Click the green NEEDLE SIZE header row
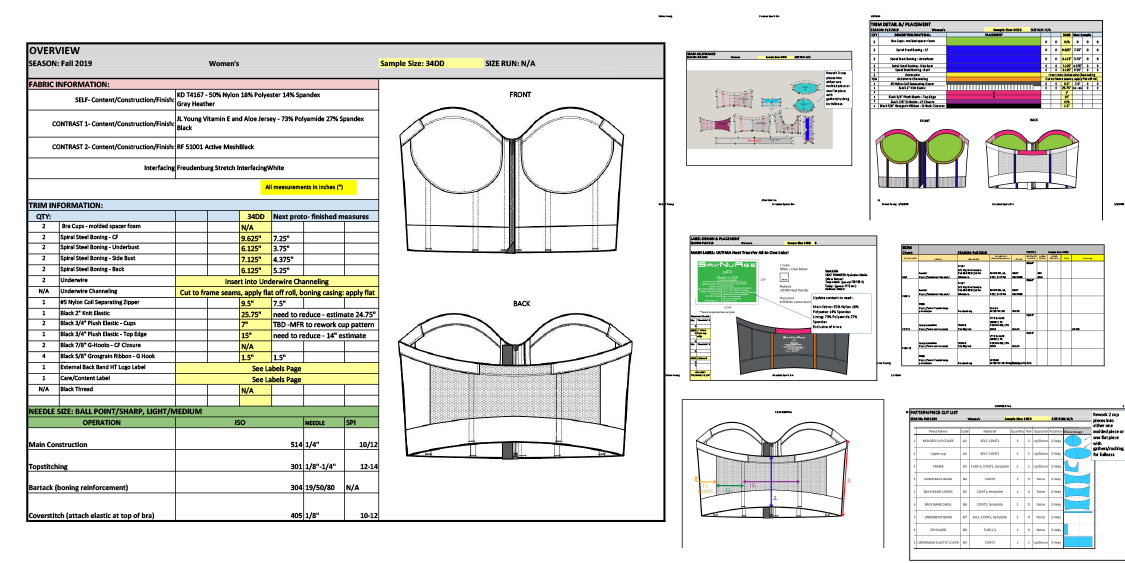The height and width of the screenshot is (563, 1125). [x=200, y=411]
